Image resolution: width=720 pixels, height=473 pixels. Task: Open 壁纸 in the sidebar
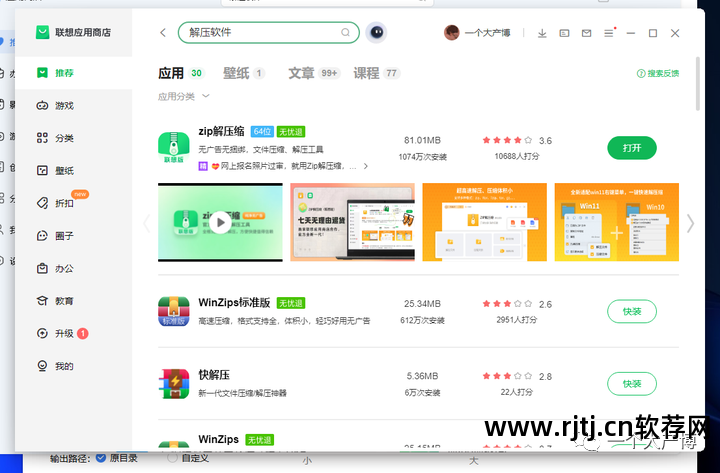tap(73, 171)
